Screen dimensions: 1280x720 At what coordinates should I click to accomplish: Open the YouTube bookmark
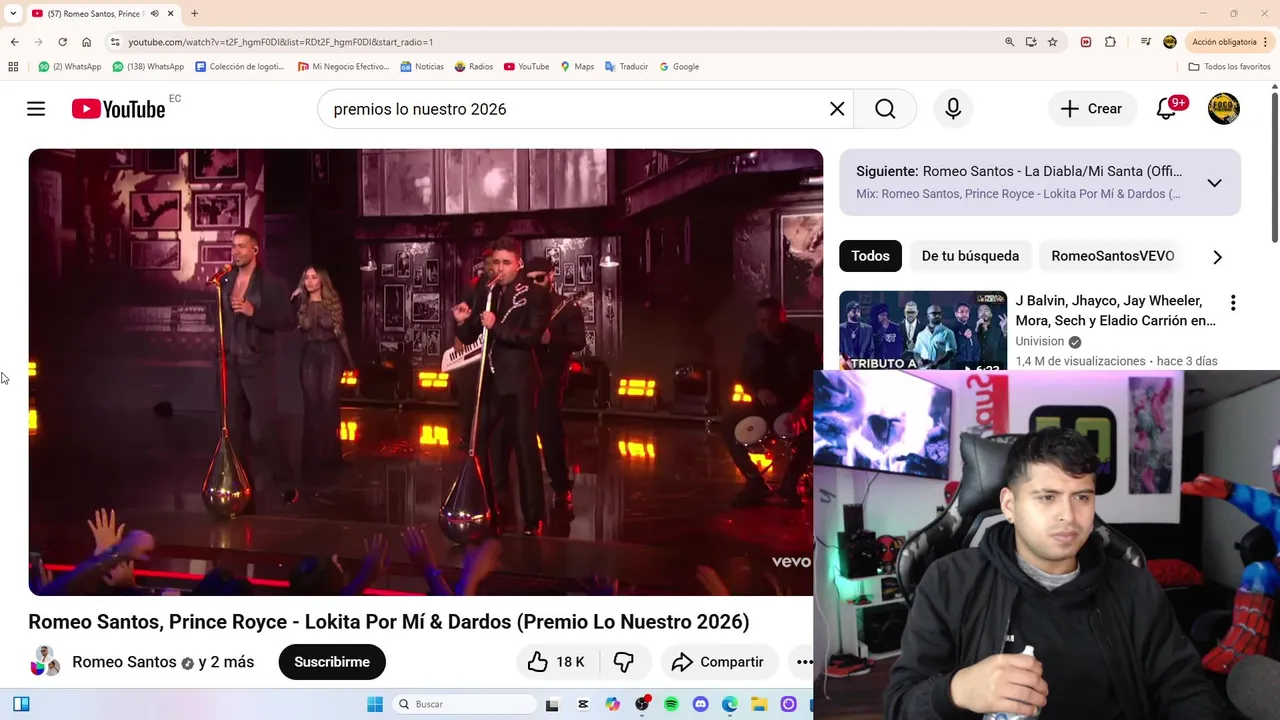click(527, 67)
